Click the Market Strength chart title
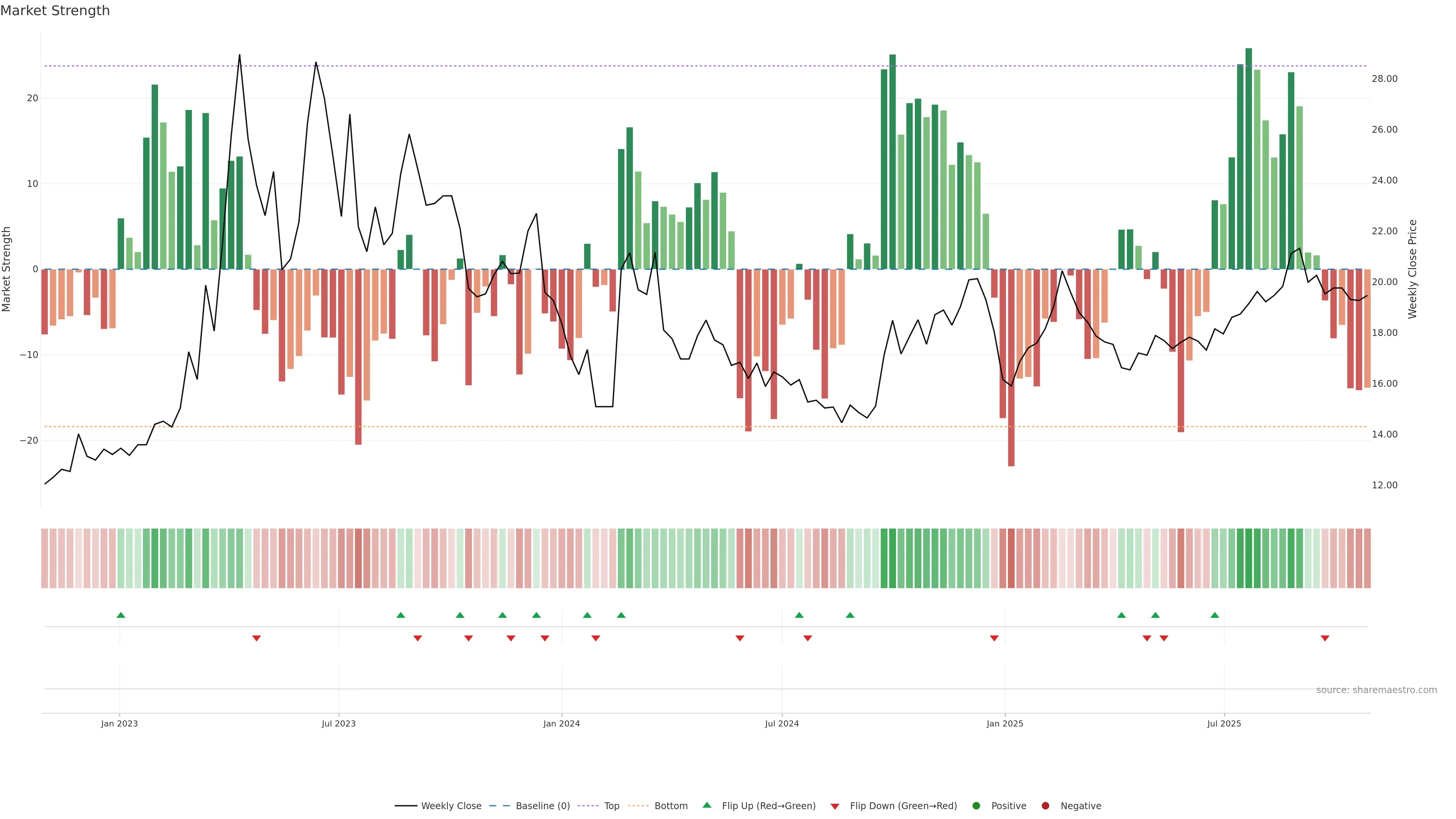 point(55,11)
